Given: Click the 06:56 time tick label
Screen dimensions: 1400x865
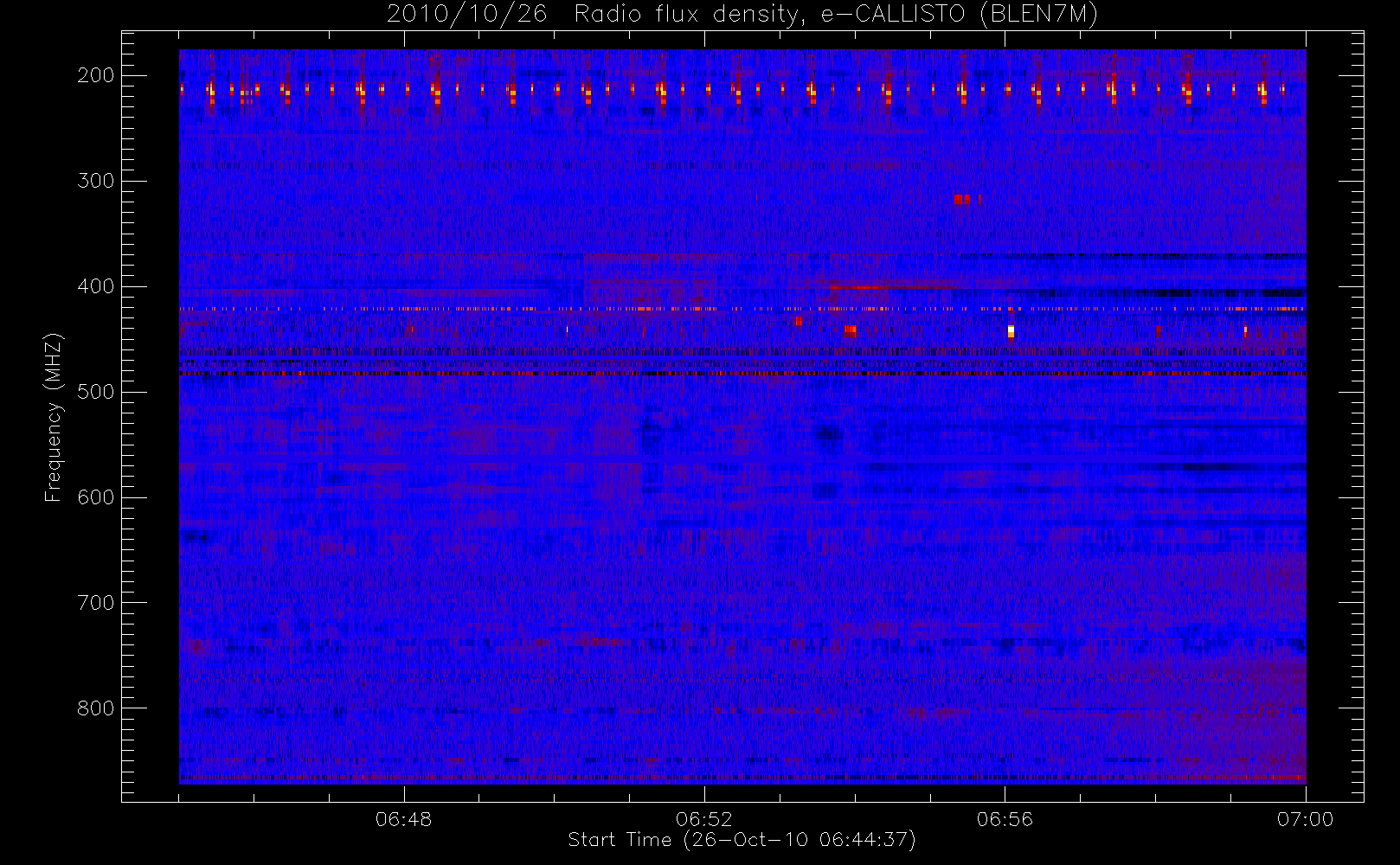Looking at the screenshot, I should click(1005, 819).
